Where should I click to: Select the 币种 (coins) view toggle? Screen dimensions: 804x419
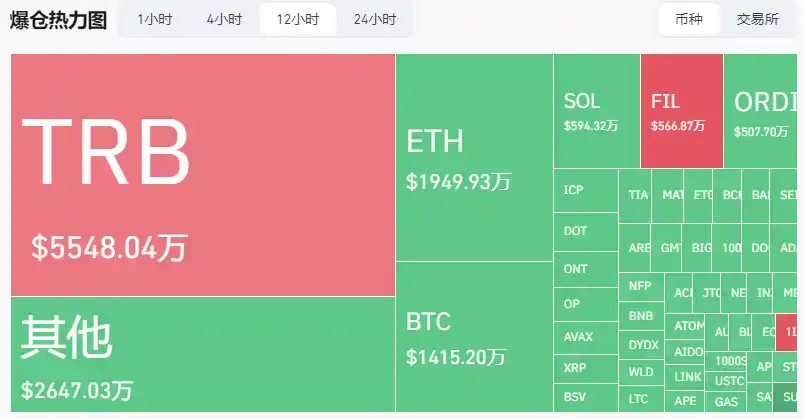tap(689, 19)
